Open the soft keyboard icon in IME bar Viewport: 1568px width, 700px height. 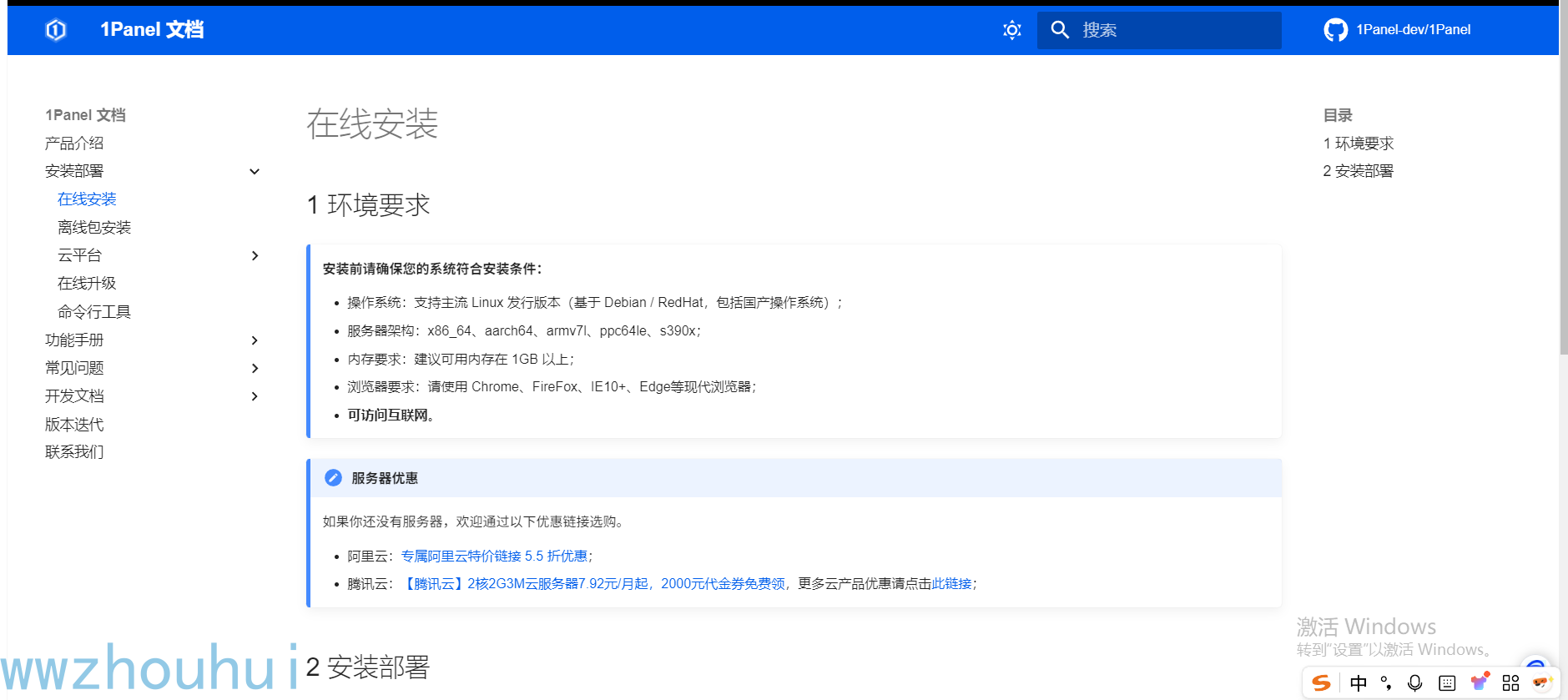coord(1447,683)
